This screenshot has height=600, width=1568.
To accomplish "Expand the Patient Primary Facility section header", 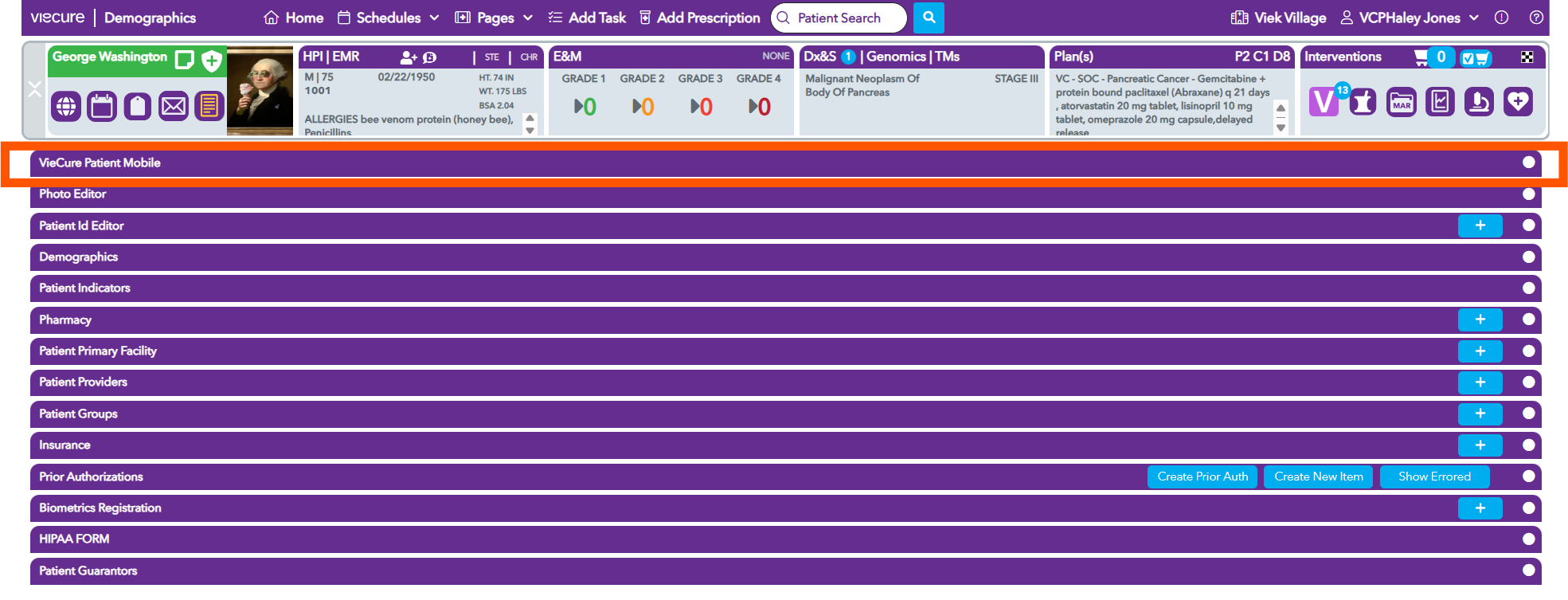I will pos(785,351).
